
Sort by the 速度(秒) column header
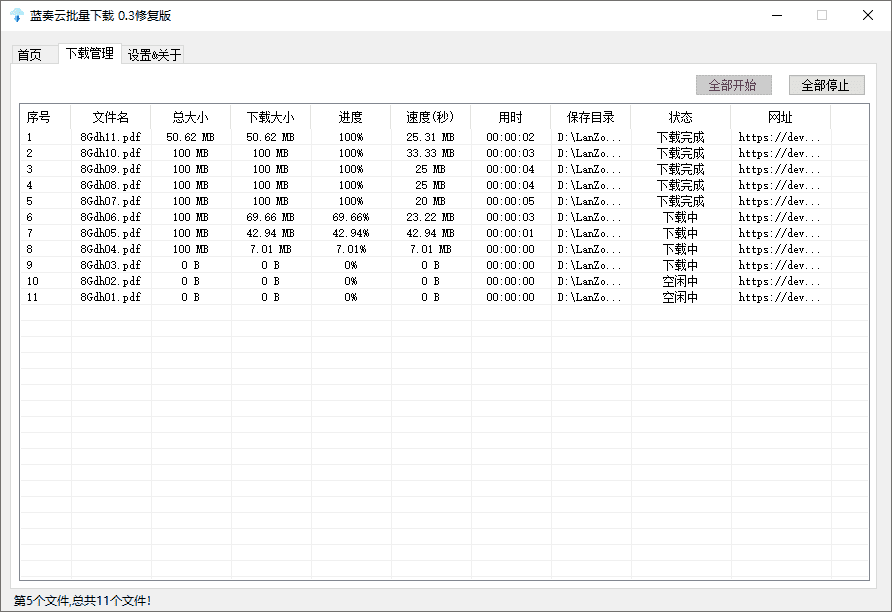coord(430,117)
